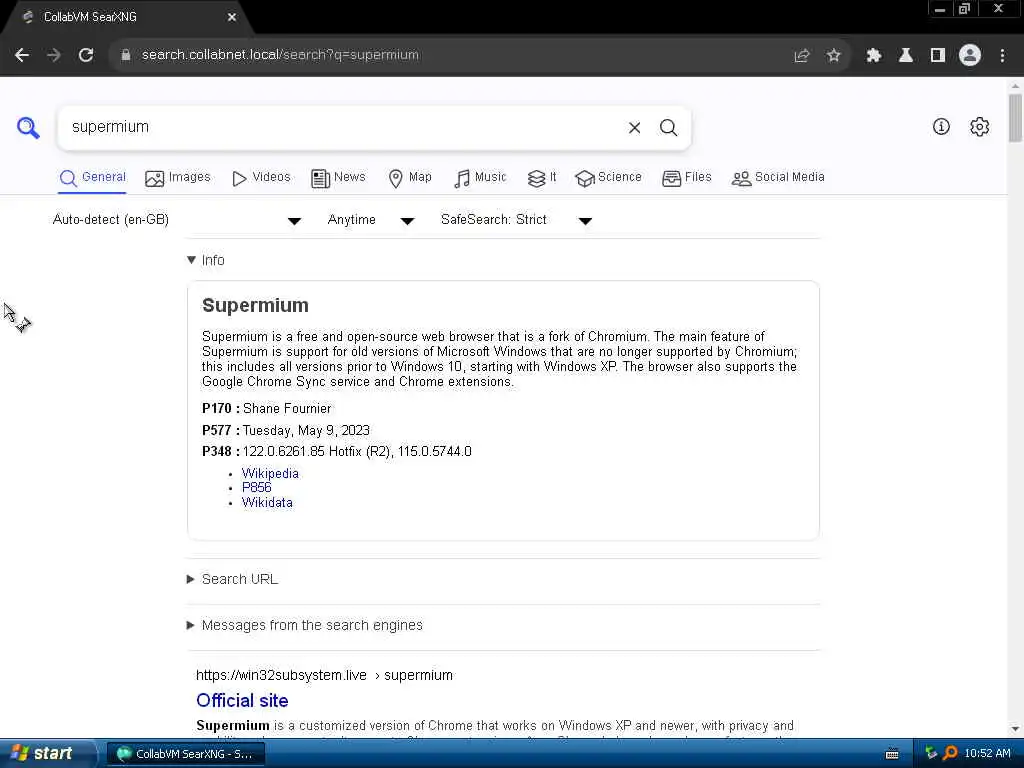This screenshot has height=768, width=1024.
Task: Open the Extensions puzzle icon
Action: (873, 56)
